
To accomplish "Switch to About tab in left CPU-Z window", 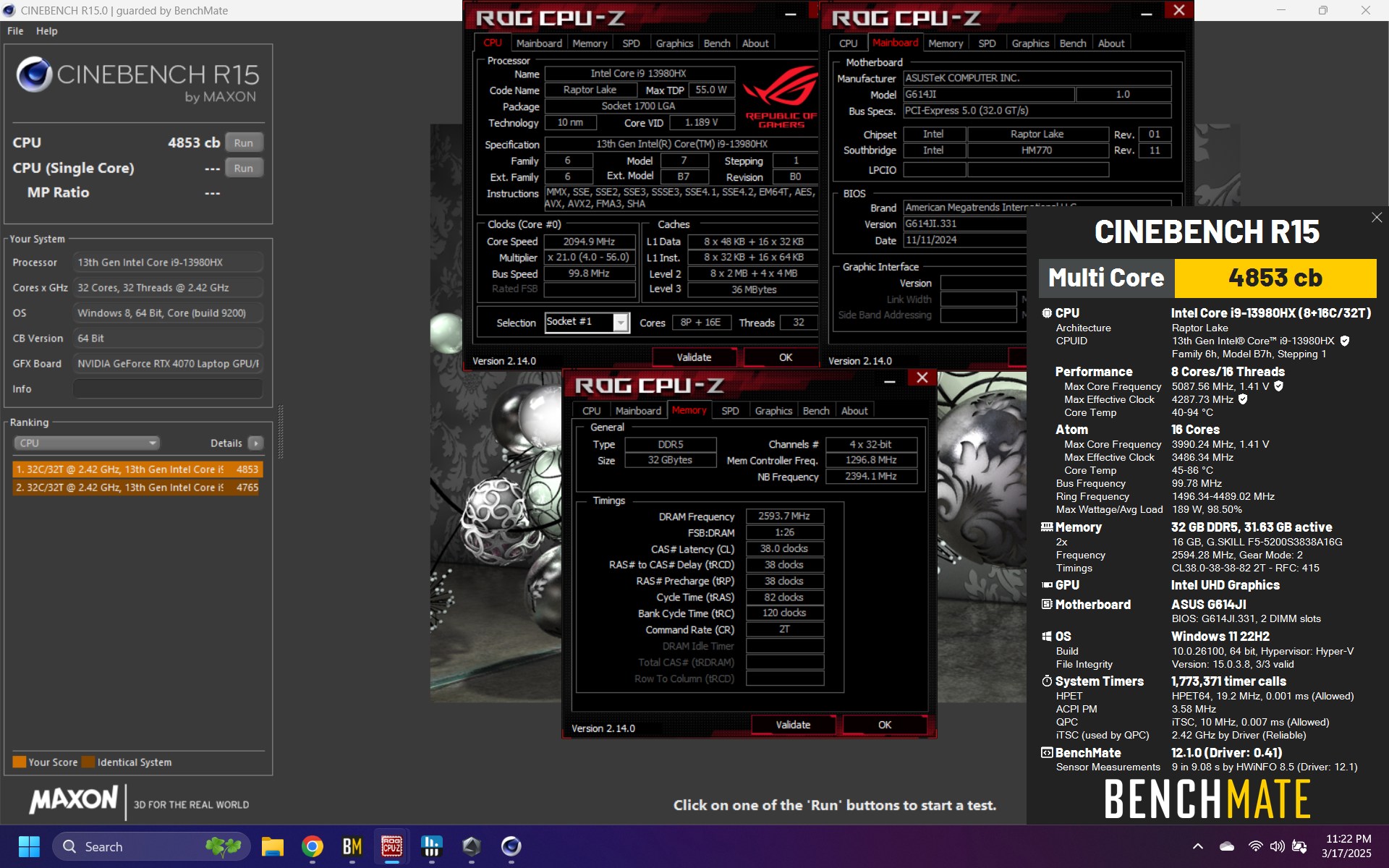I will pyautogui.click(x=755, y=43).
